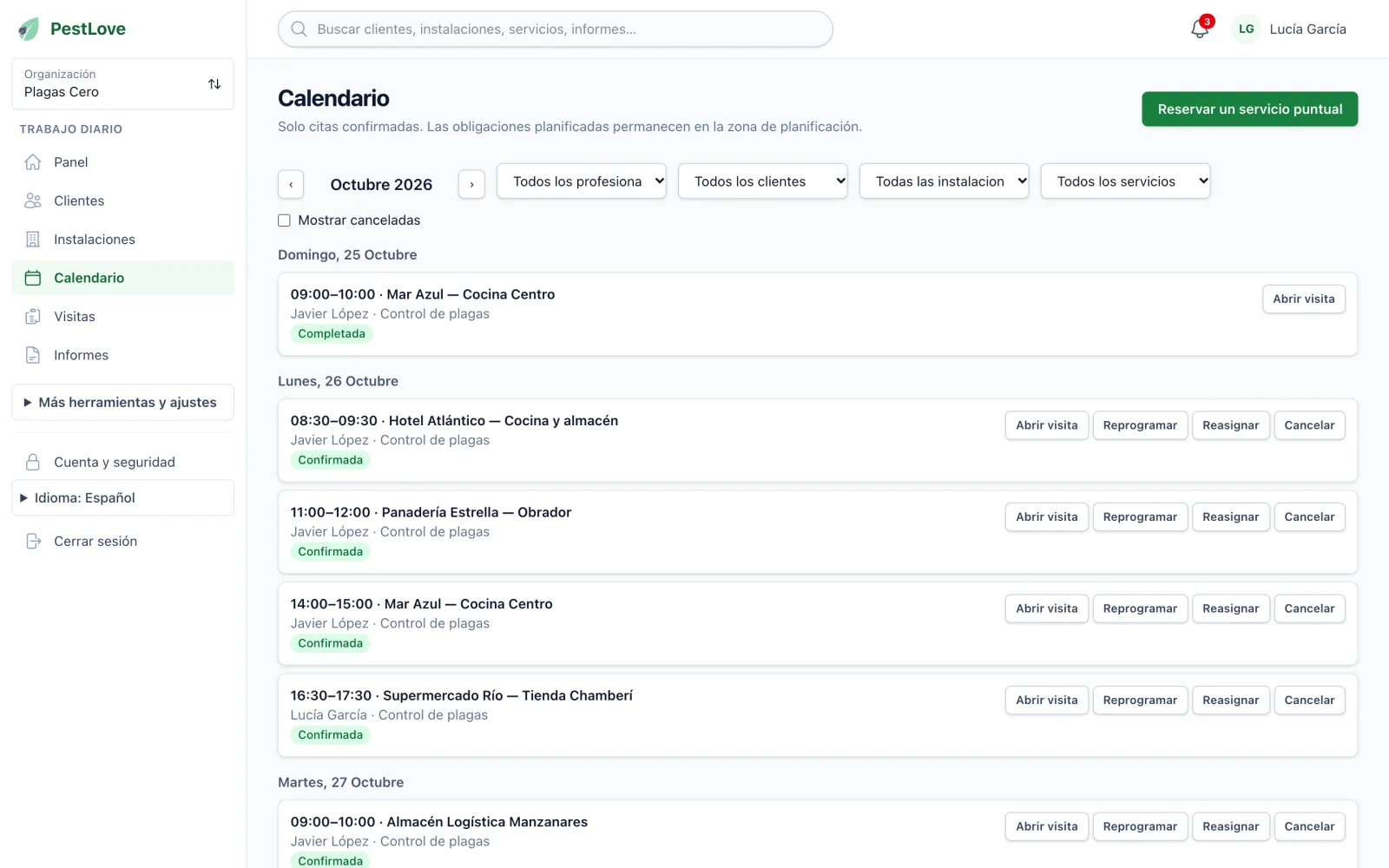The width and height of the screenshot is (1389, 868).
Task: Cancel the Hotel Atlántico appointment
Action: [1309, 425]
